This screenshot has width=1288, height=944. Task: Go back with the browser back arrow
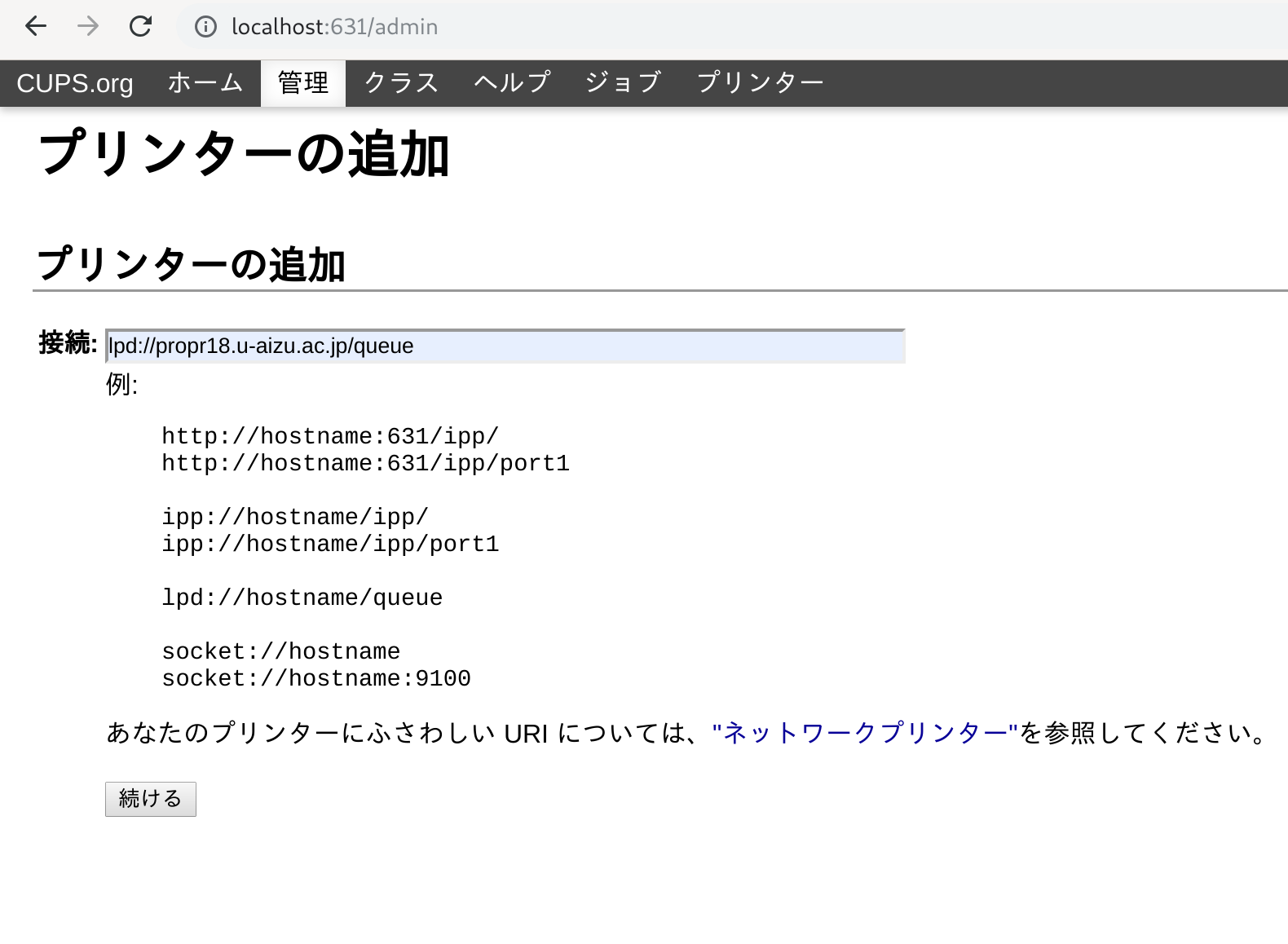click(x=36, y=27)
